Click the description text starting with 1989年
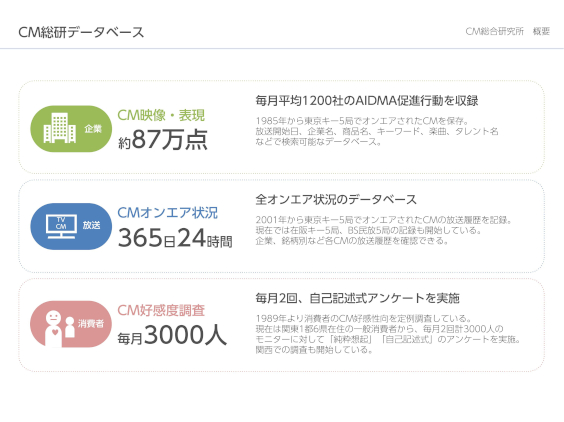 pyautogui.click(x=388, y=334)
